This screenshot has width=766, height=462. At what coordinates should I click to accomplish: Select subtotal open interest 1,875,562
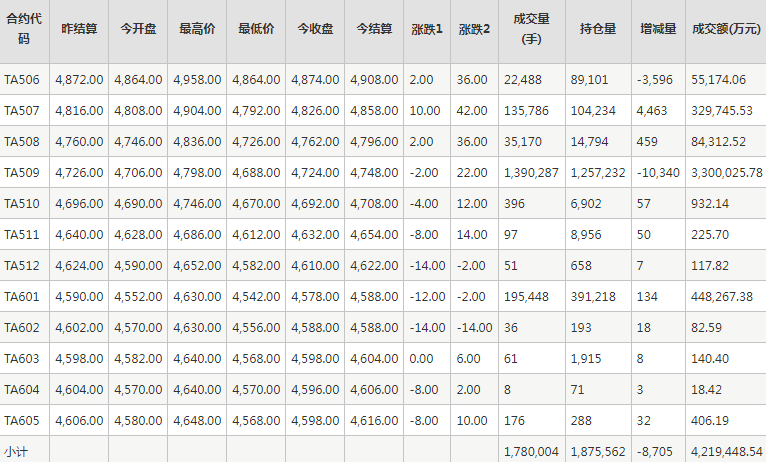[598, 452]
